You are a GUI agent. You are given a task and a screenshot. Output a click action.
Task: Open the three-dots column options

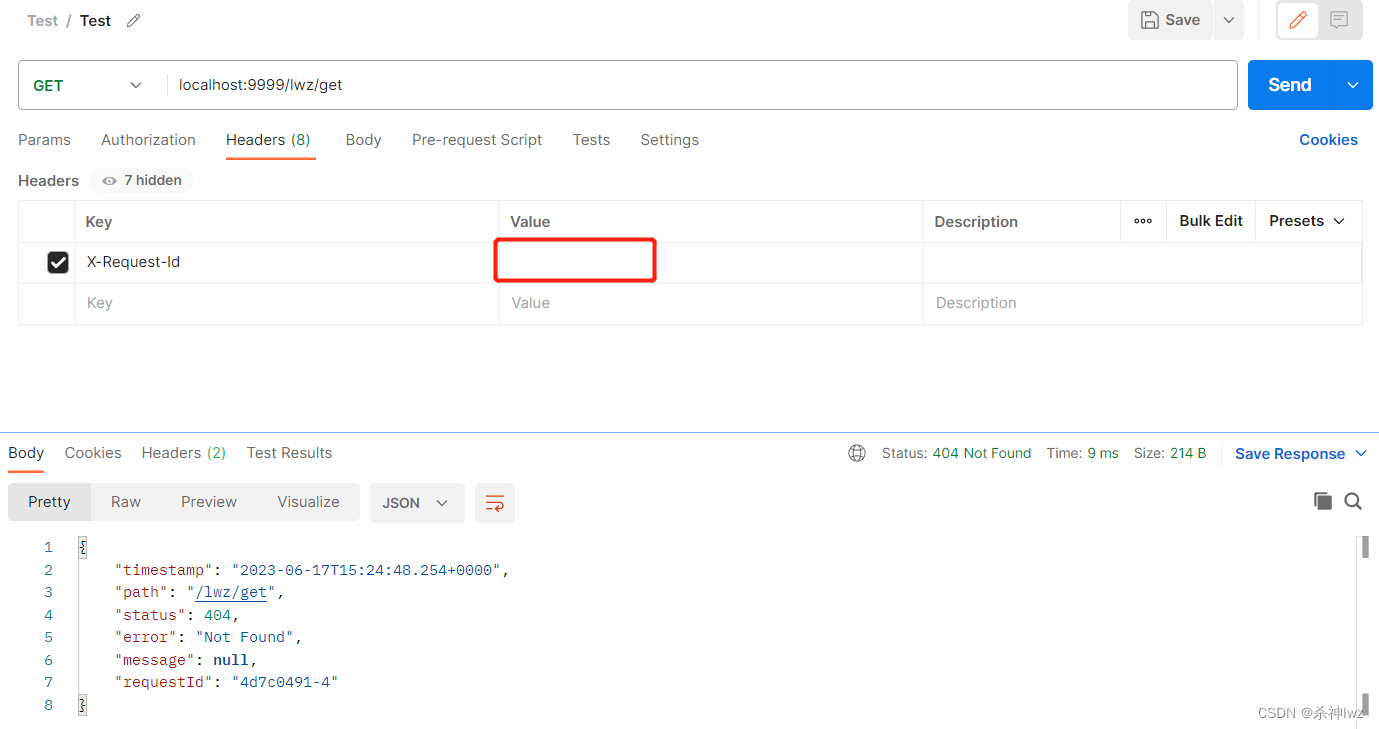pos(1143,221)
